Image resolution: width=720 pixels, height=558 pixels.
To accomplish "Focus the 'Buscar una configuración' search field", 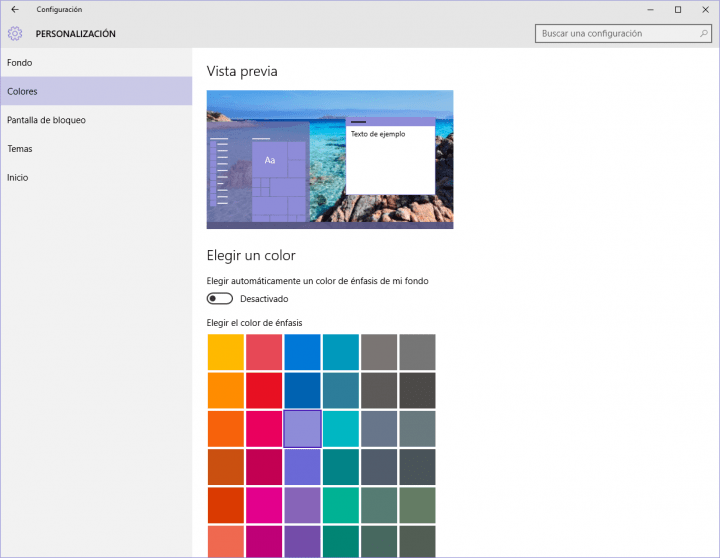I will 623,34.
